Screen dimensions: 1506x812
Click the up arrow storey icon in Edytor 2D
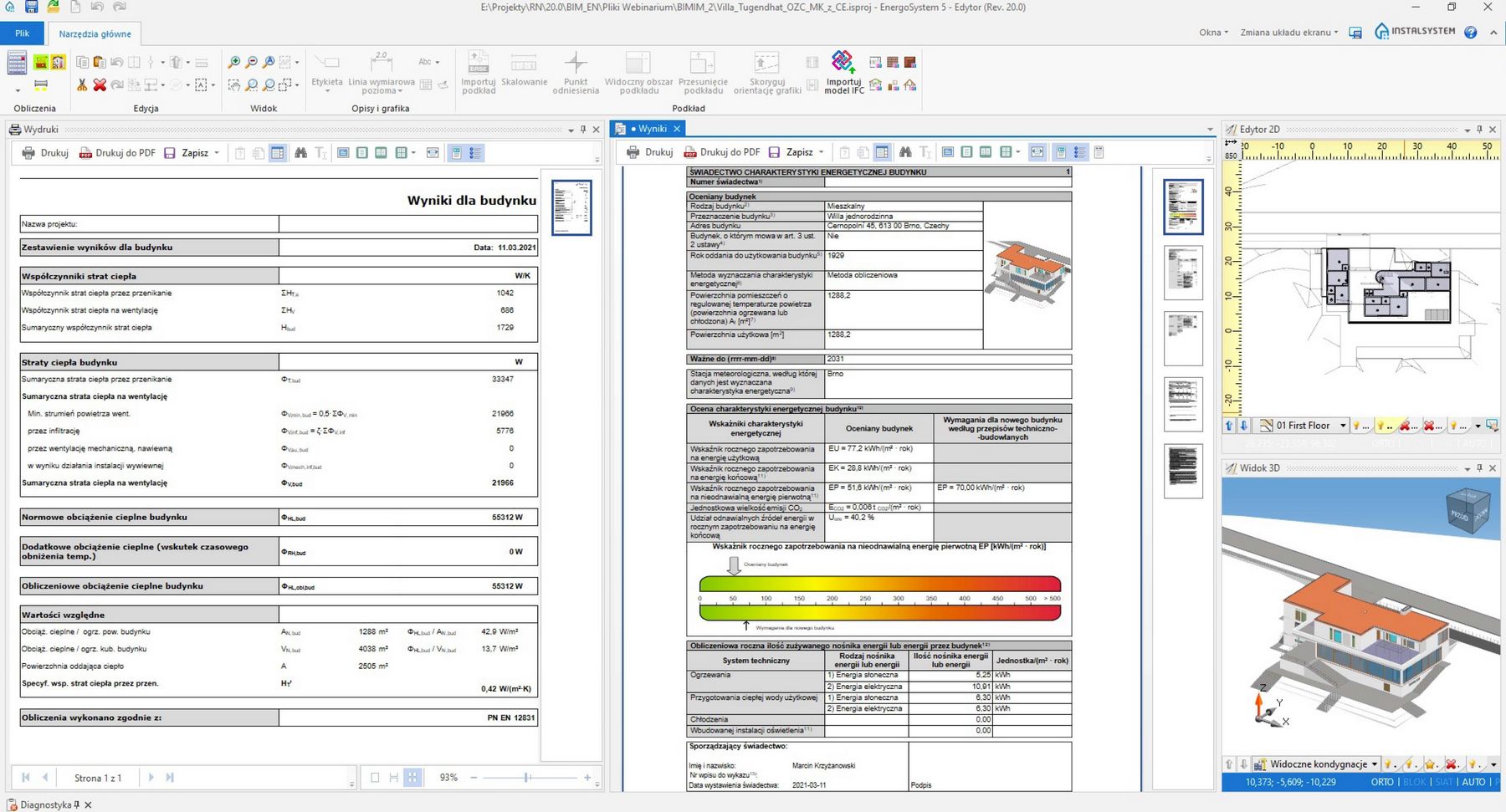[x=1229, y=425]
